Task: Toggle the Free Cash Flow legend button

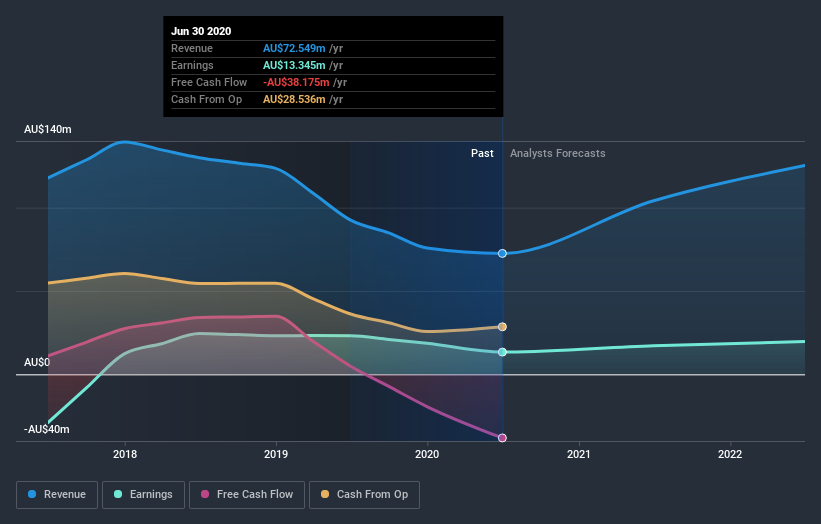Action: [x=247, y=495]
